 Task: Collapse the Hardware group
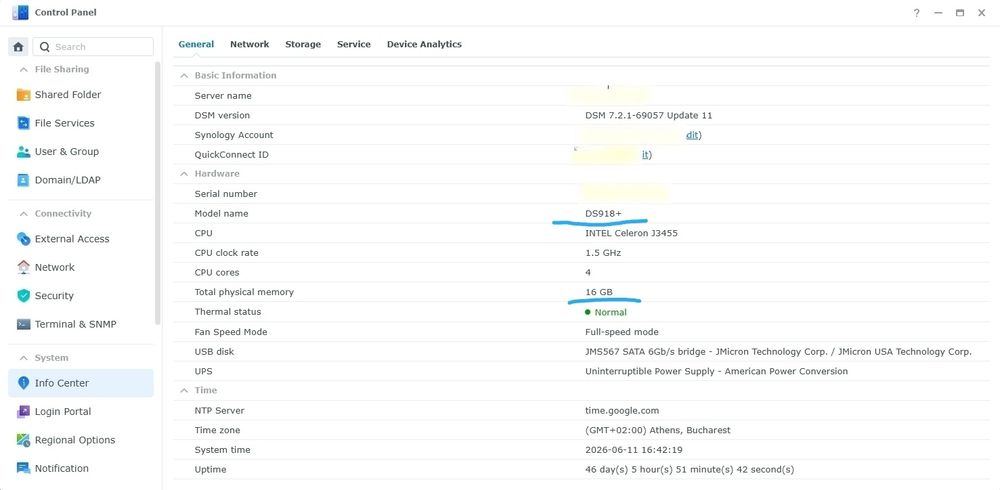[184, 174]
